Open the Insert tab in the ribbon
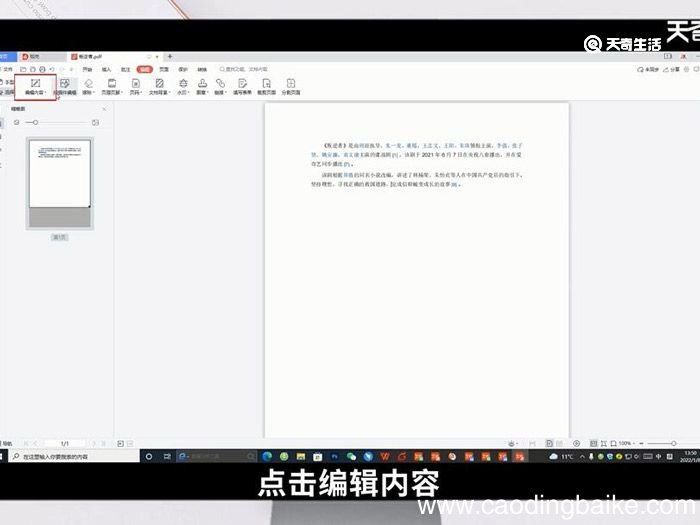The width and height of the screenshot is (700, 525). coord(106,69)
